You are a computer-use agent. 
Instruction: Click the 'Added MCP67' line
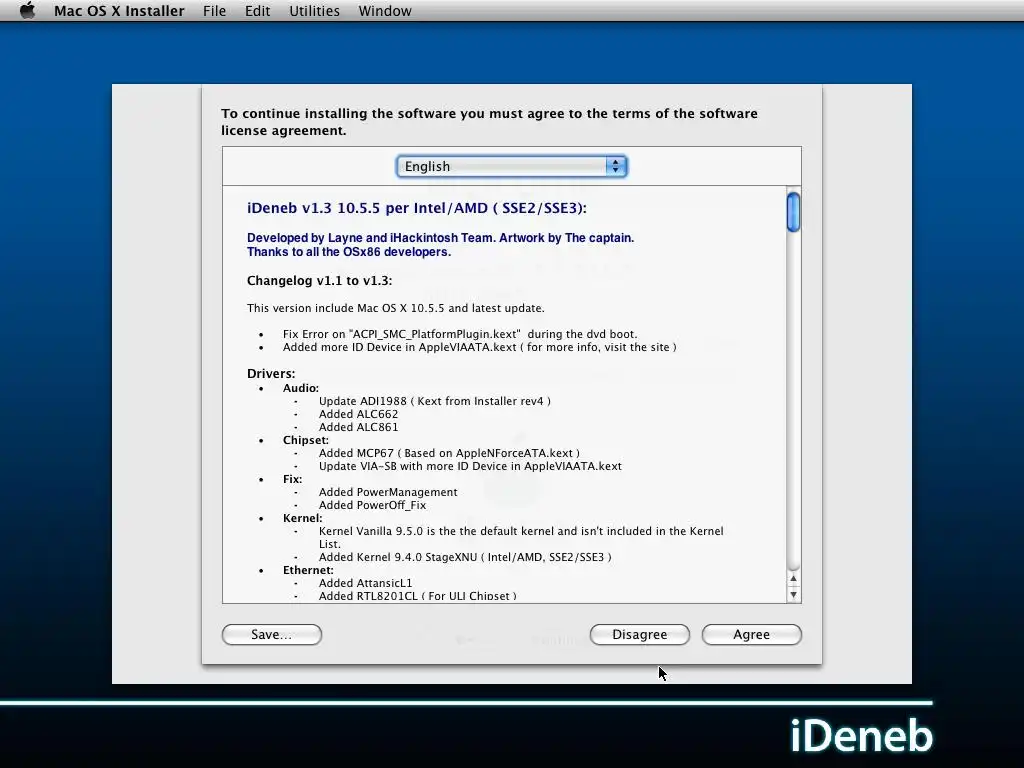(x=449, y=453)
